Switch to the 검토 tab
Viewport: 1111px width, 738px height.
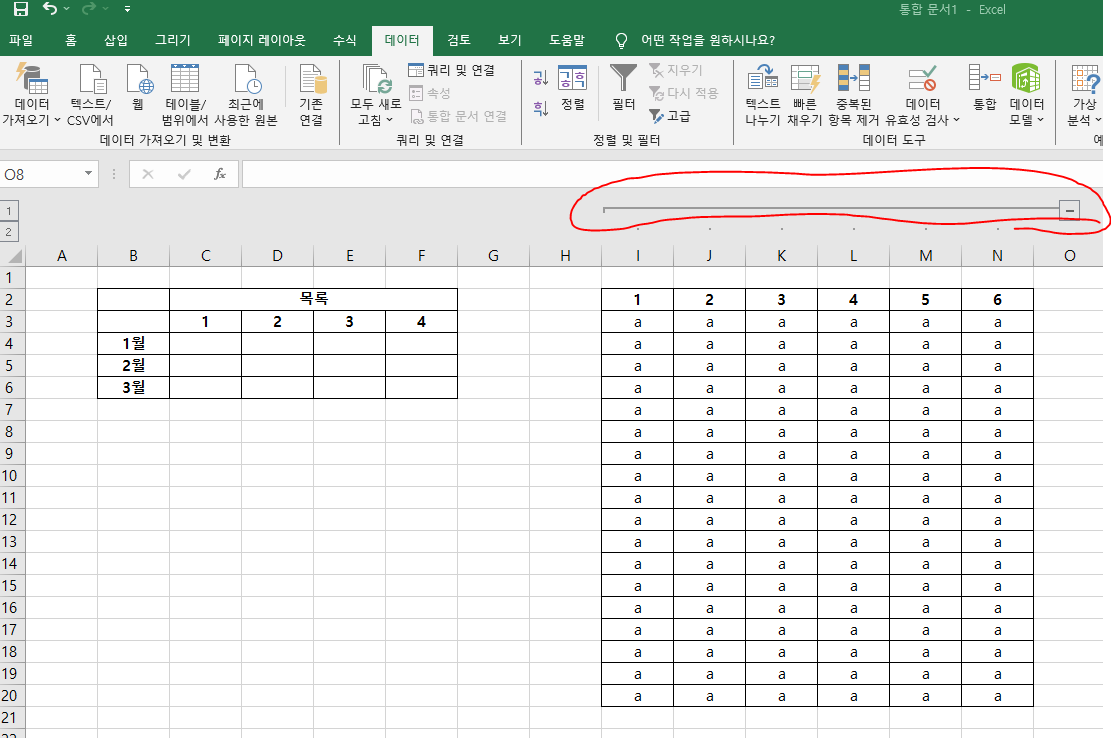[x=459, y=40]
